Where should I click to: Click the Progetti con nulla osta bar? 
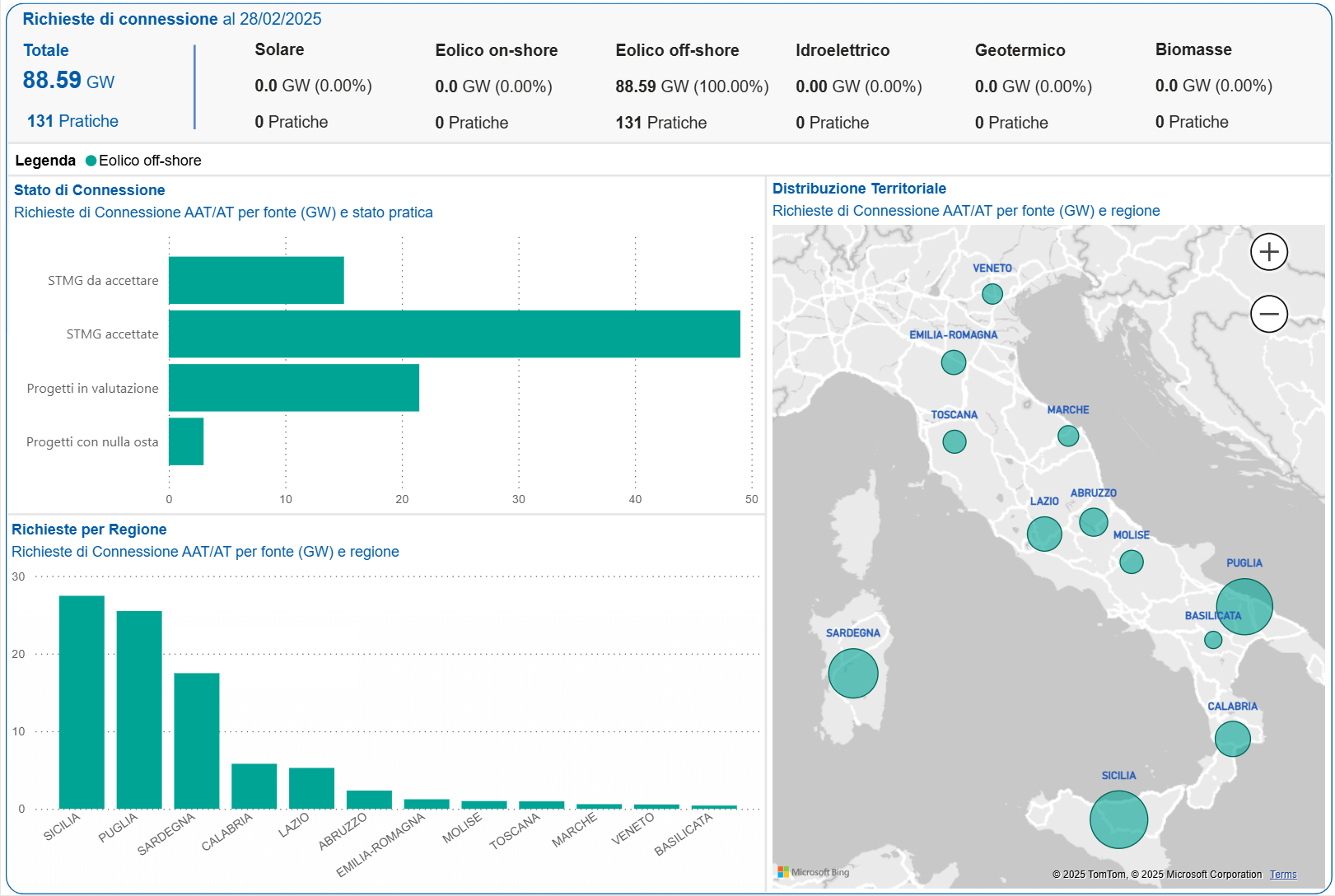185,441
